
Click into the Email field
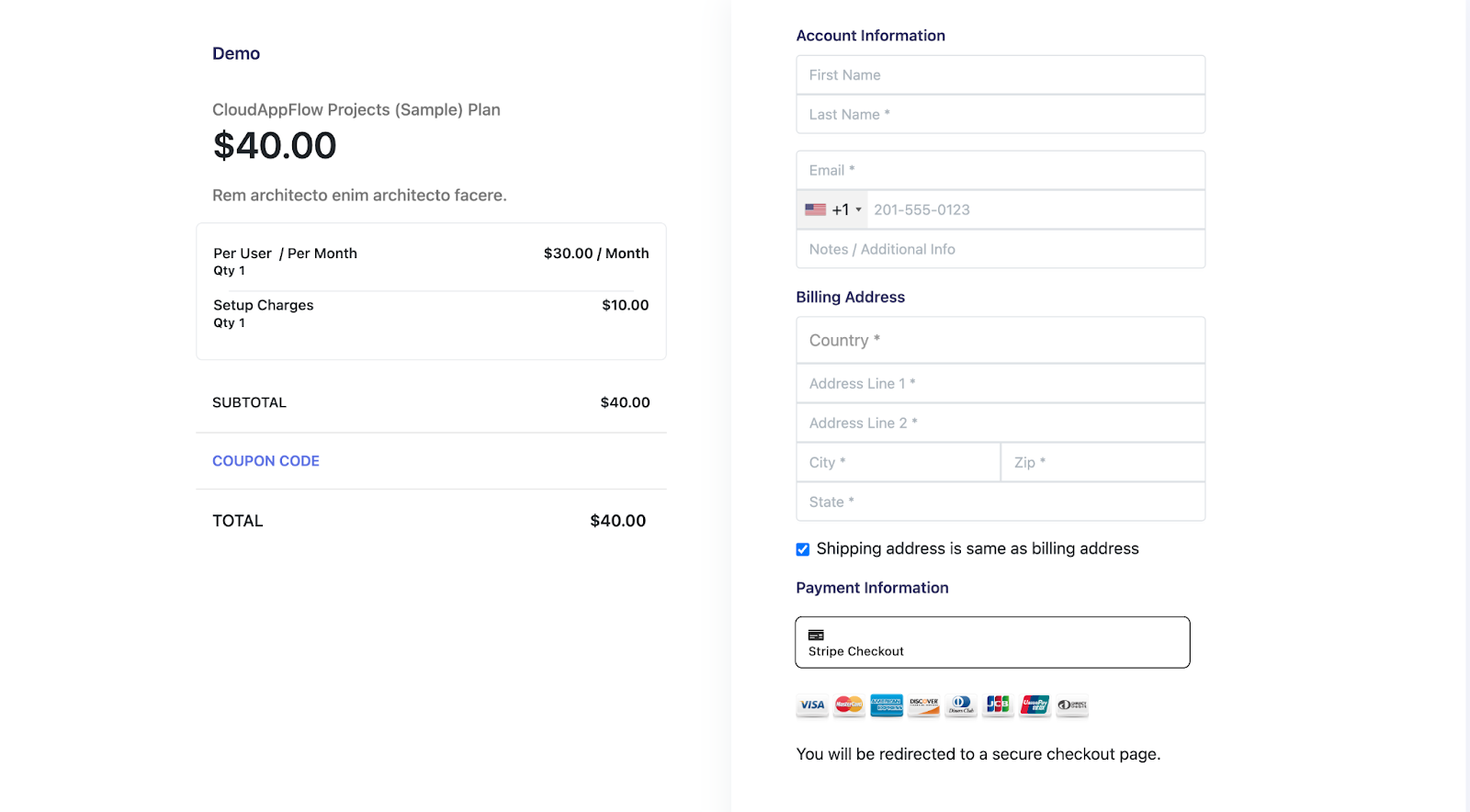pos(1001,171)
